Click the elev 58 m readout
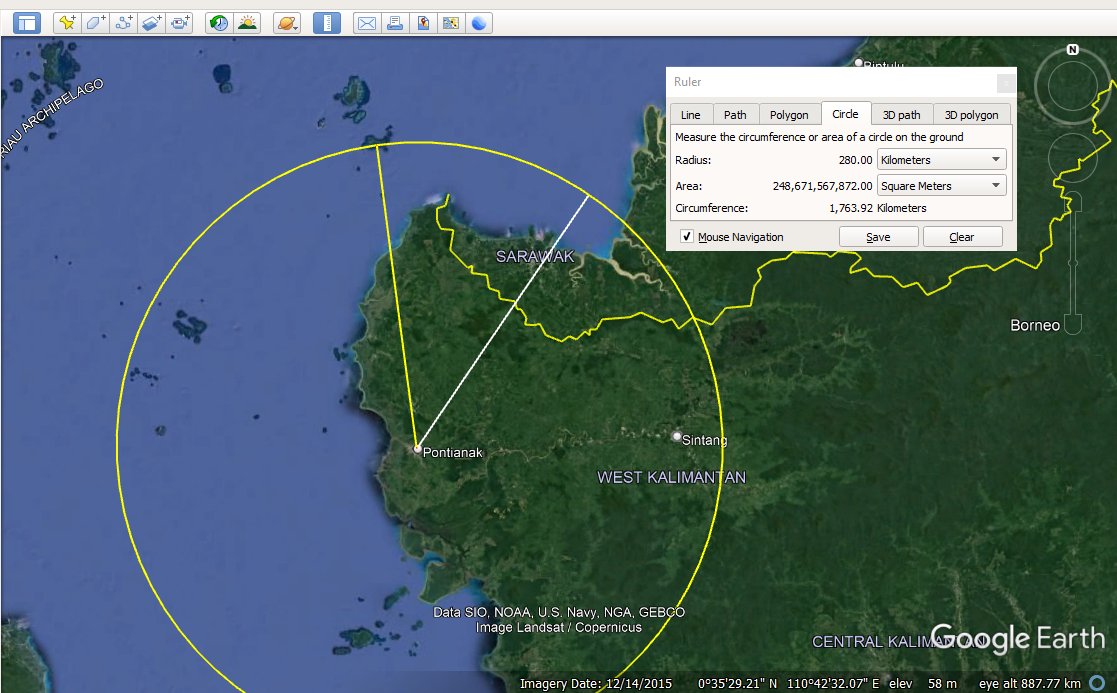This screenshot has width=1117, height=693. [923, 684]
